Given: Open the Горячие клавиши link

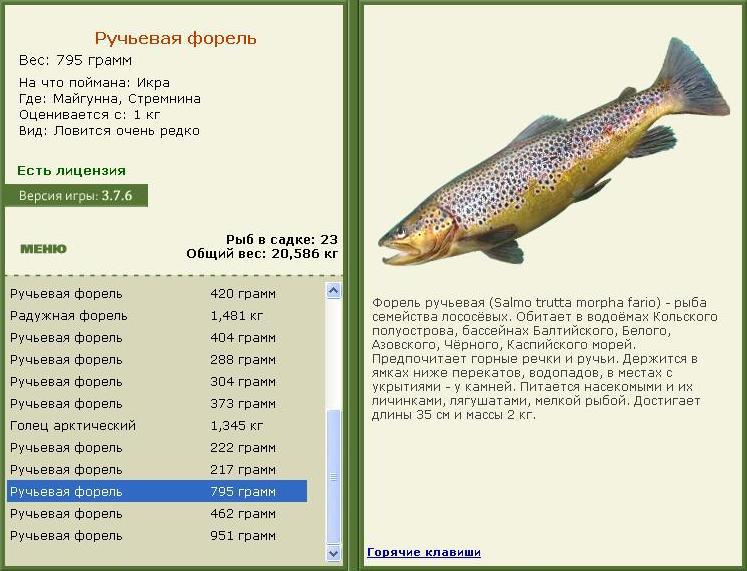Looking at the screenshot, I should (424, 552).
